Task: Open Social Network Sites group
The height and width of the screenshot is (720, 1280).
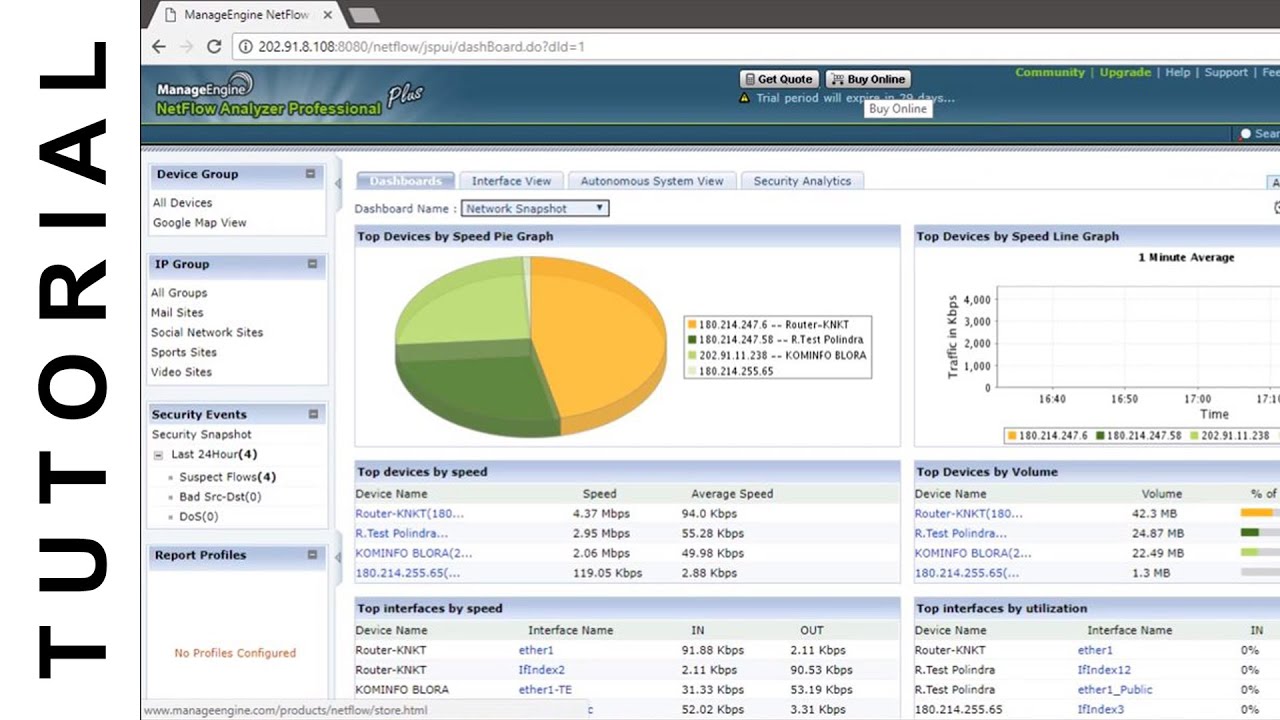Action: (207, 332)
